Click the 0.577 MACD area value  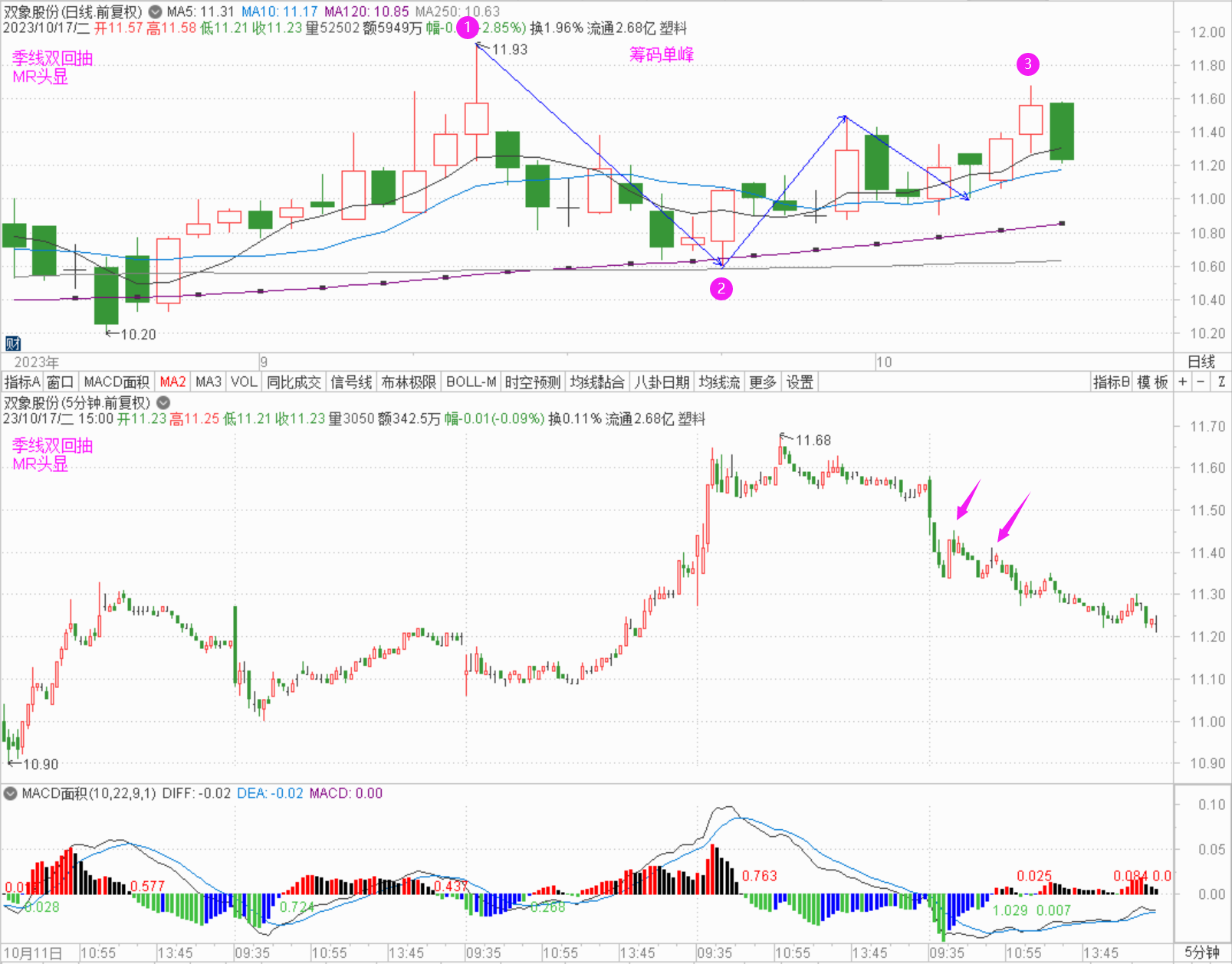point(147,886)
